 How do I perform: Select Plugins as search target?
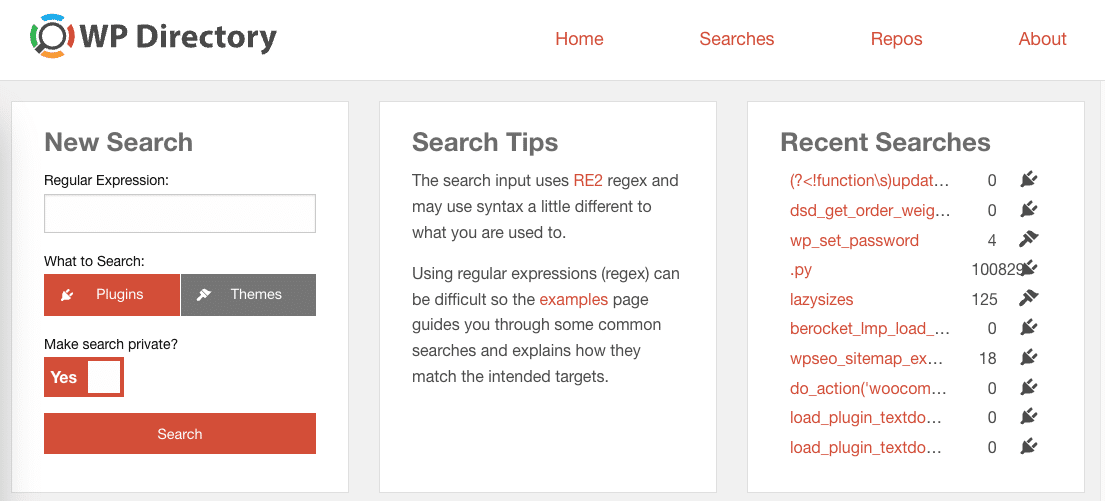pyautogui.click(x=112, y=295)
